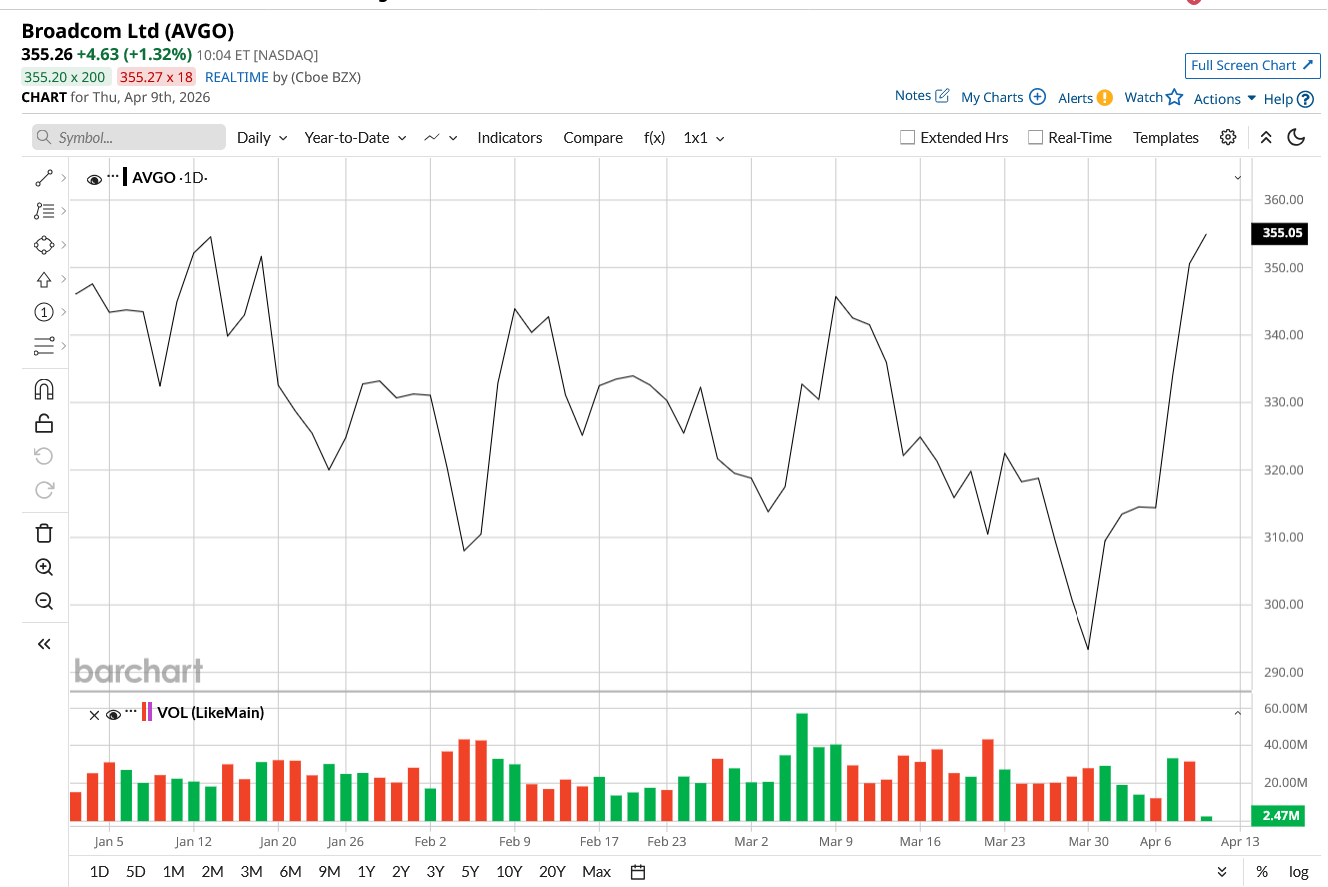Zoom out using the magnifier minus icon
Screen dimensions: 1328x887
click(x=44, y=601)
